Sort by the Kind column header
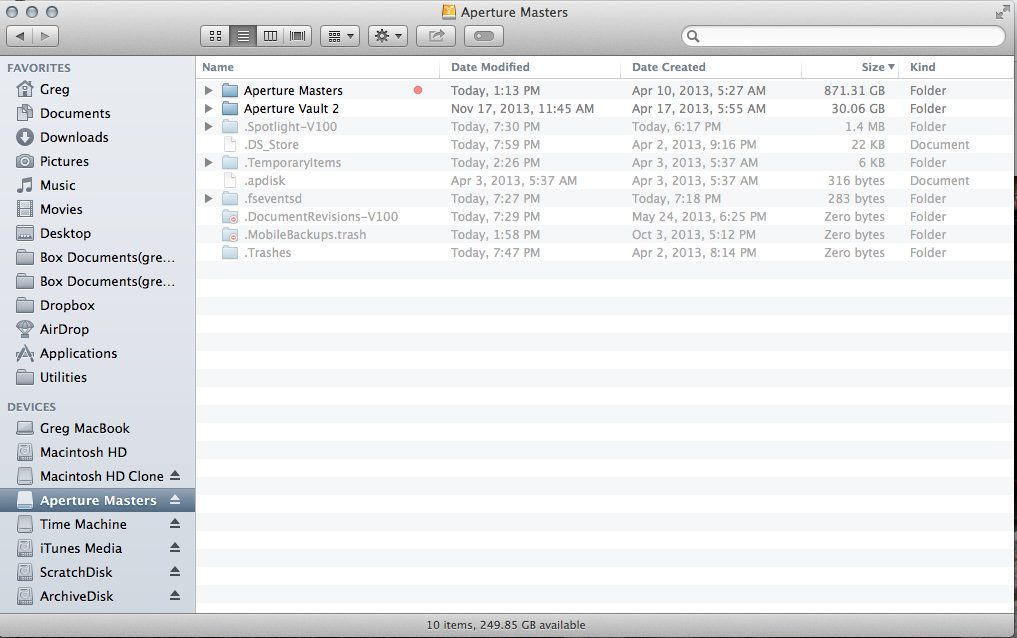 tap(957, 67)
